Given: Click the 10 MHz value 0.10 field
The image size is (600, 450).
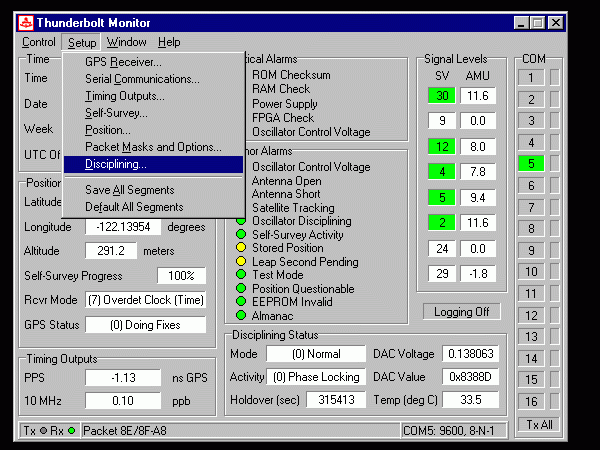Looking at the screenshot, I should coord(123,401).
